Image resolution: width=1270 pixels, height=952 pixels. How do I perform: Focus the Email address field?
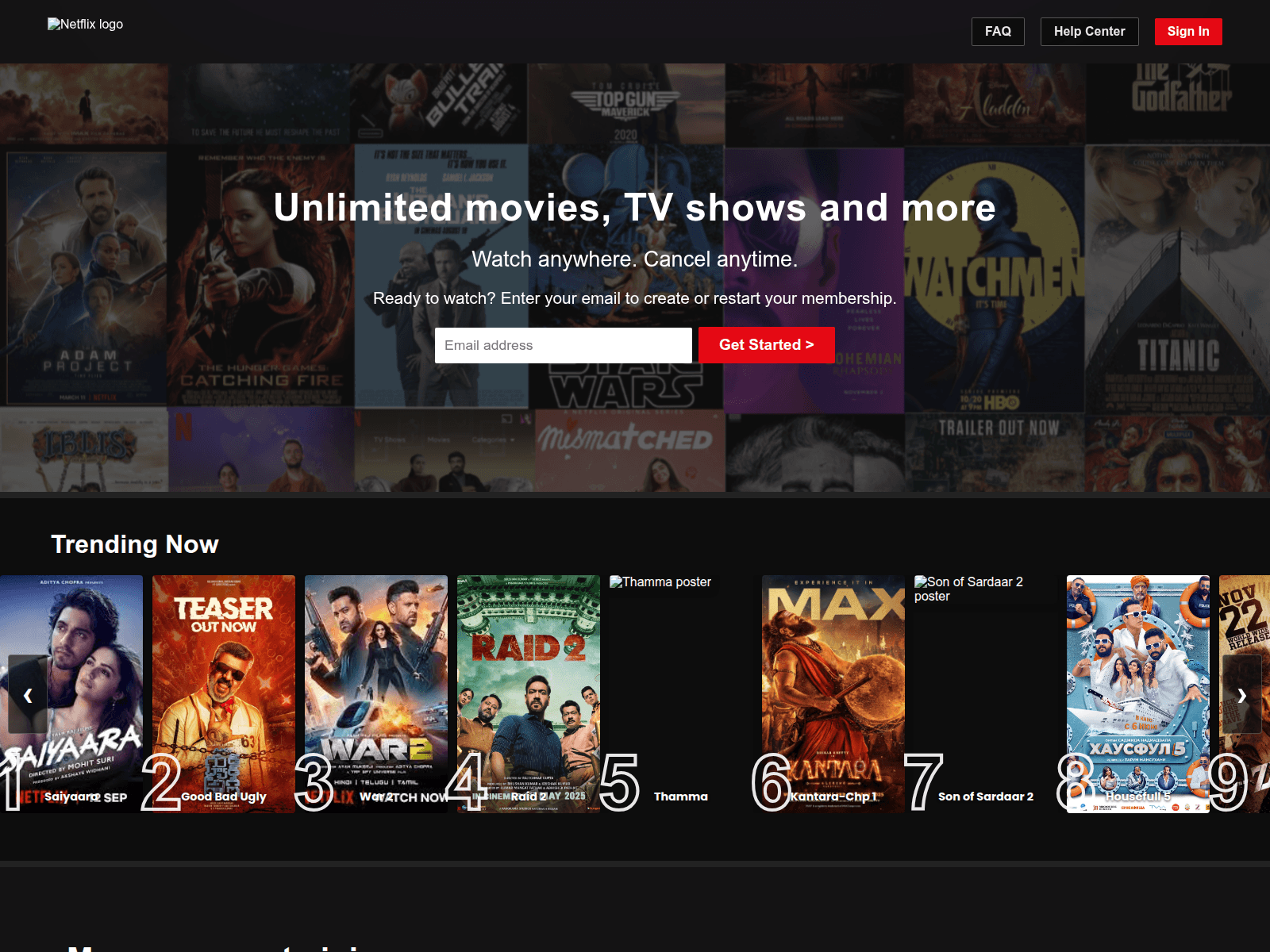coord(564,345)
